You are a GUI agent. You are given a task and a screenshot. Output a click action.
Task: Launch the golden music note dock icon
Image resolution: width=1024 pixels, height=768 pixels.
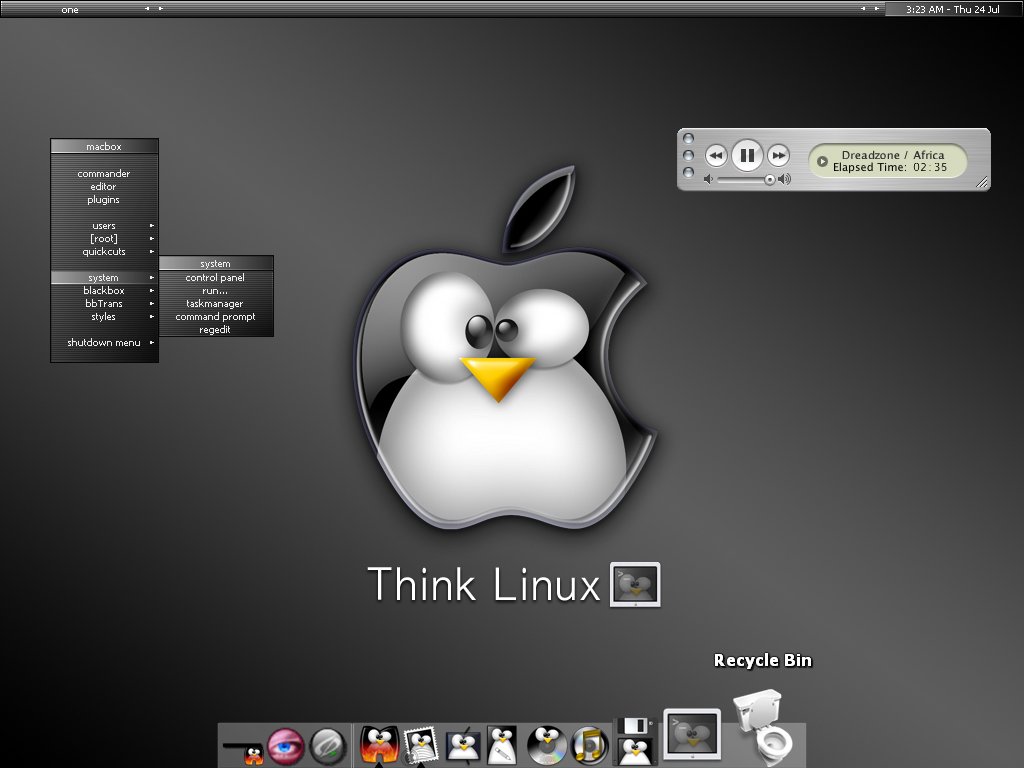click(590, 746)
